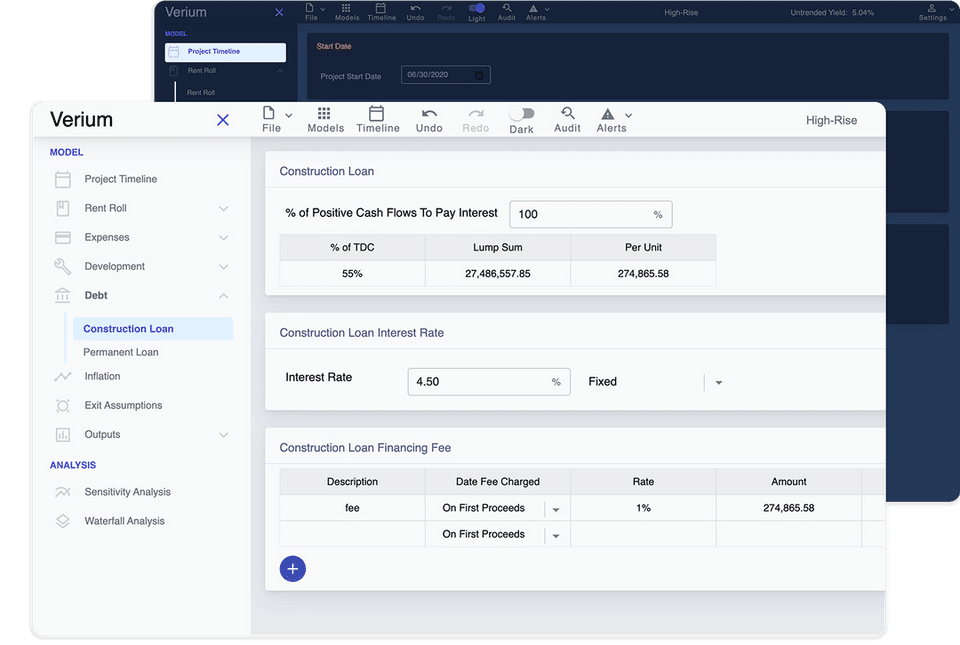Screen dimensions: 960x645
Task: Select Permanent Loan in sidebar
Action: [121, 352]
